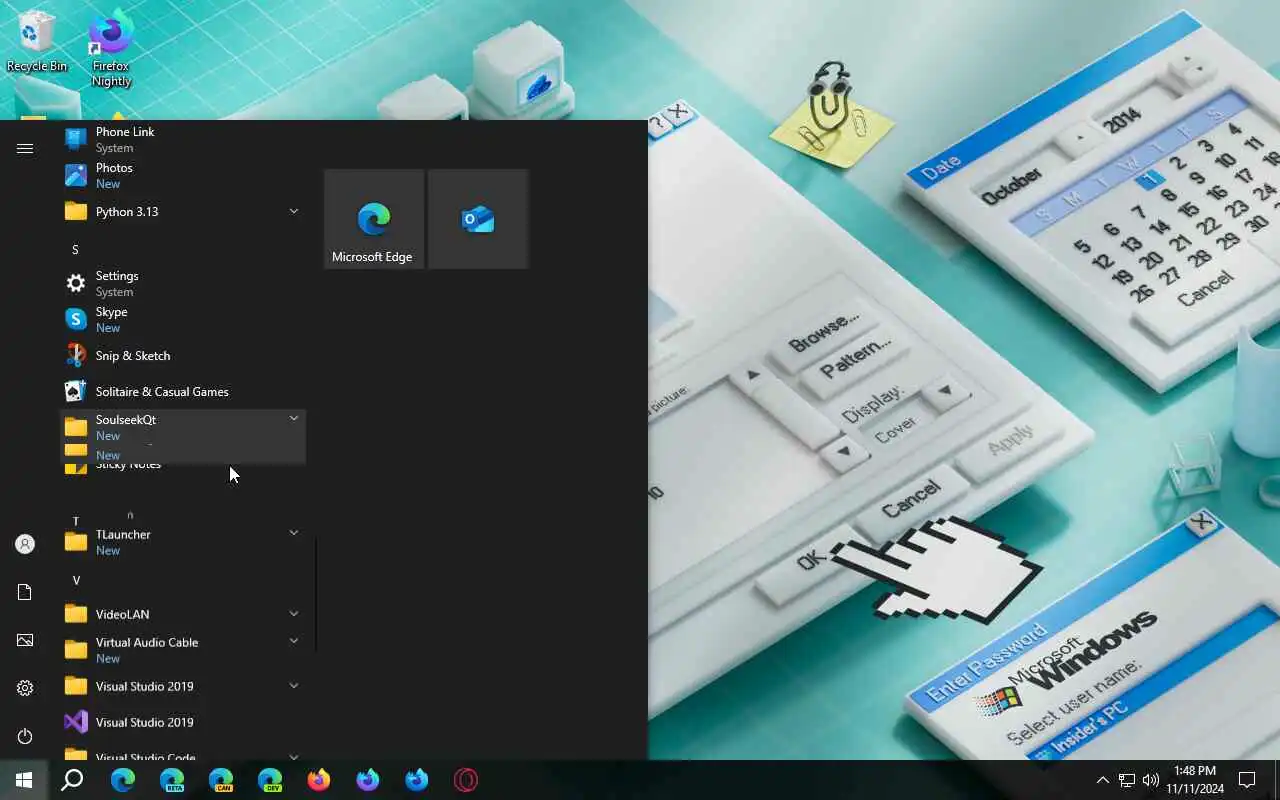Launch the Firefox Nightly desktop shortcut
Viewport: 1280px width, 800px height.
[111, 48]
